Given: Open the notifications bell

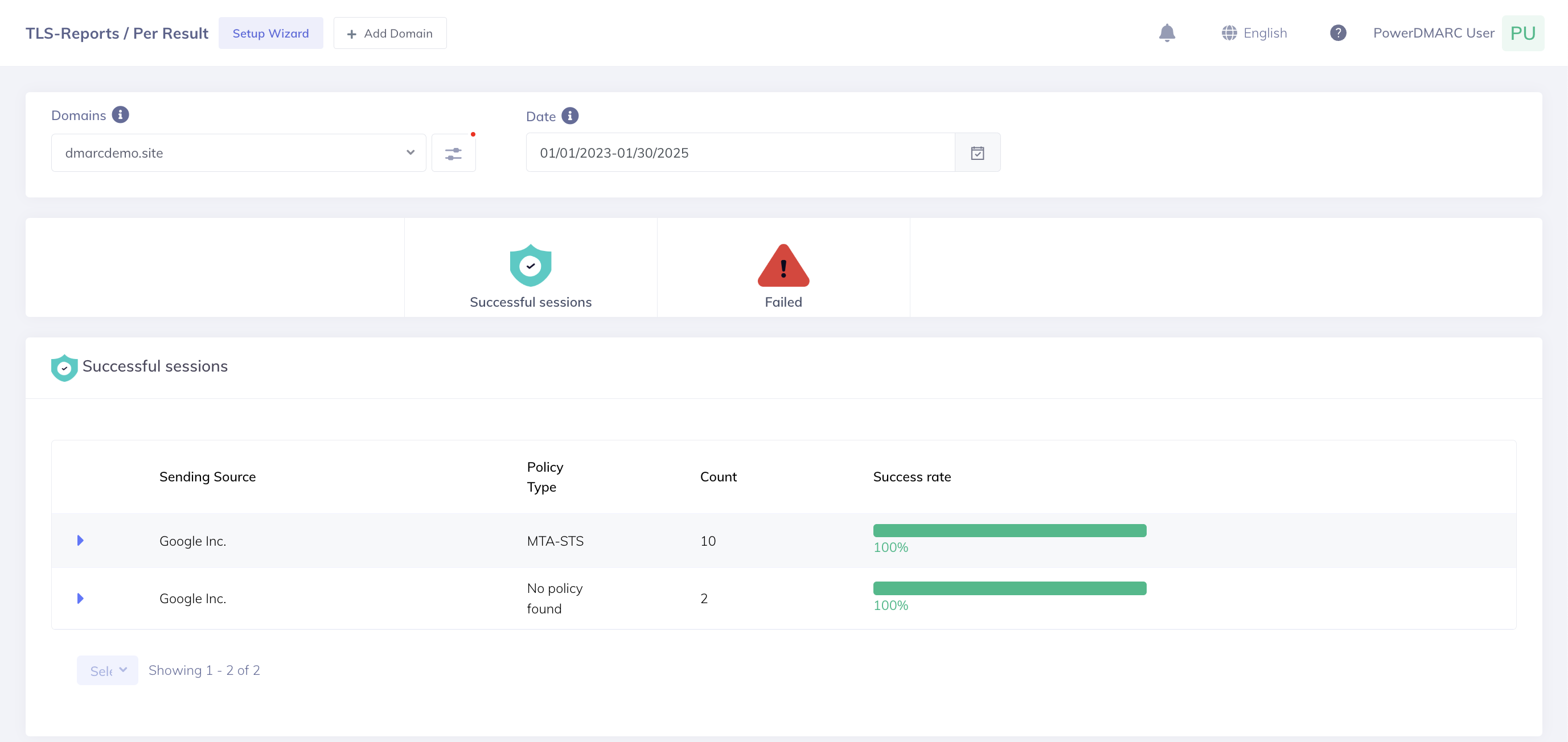Looking at the screenshot, I should pos(1166,33).
